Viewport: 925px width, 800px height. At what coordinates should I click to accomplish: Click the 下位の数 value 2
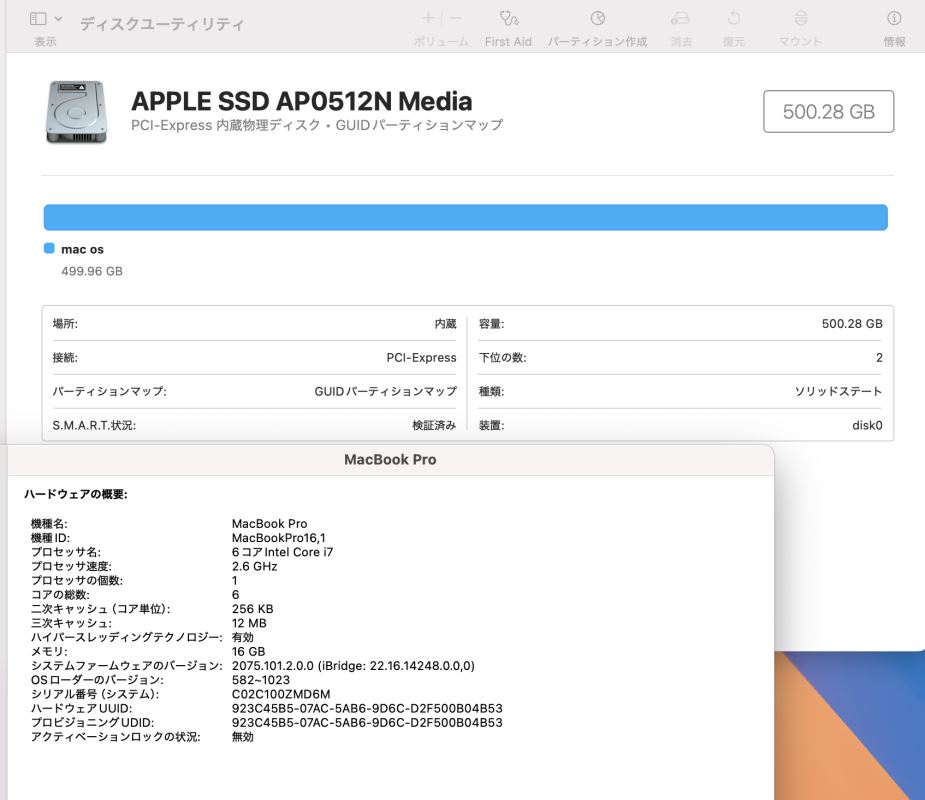click(x=879, y=358)
